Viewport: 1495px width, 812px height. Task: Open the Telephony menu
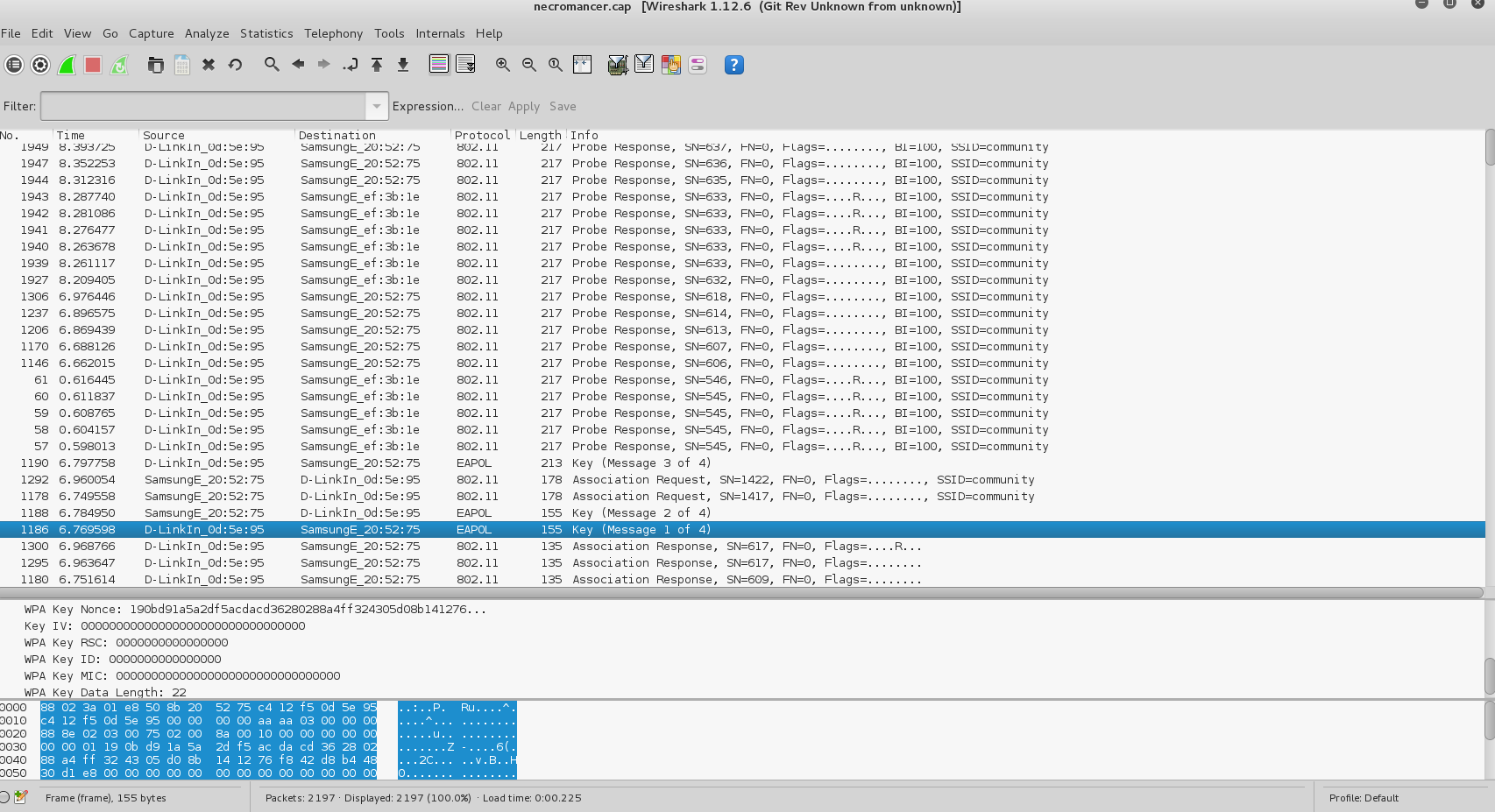coord(333,33)
